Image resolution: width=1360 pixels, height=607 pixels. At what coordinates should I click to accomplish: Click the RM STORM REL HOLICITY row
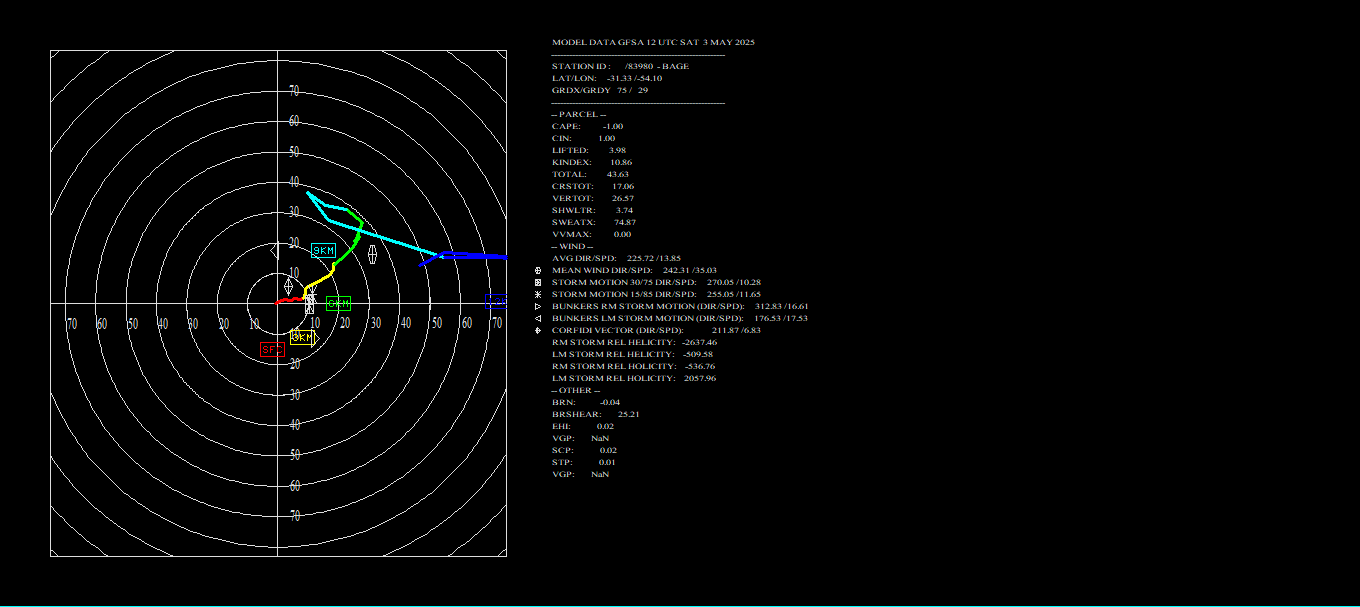(633, 366)
